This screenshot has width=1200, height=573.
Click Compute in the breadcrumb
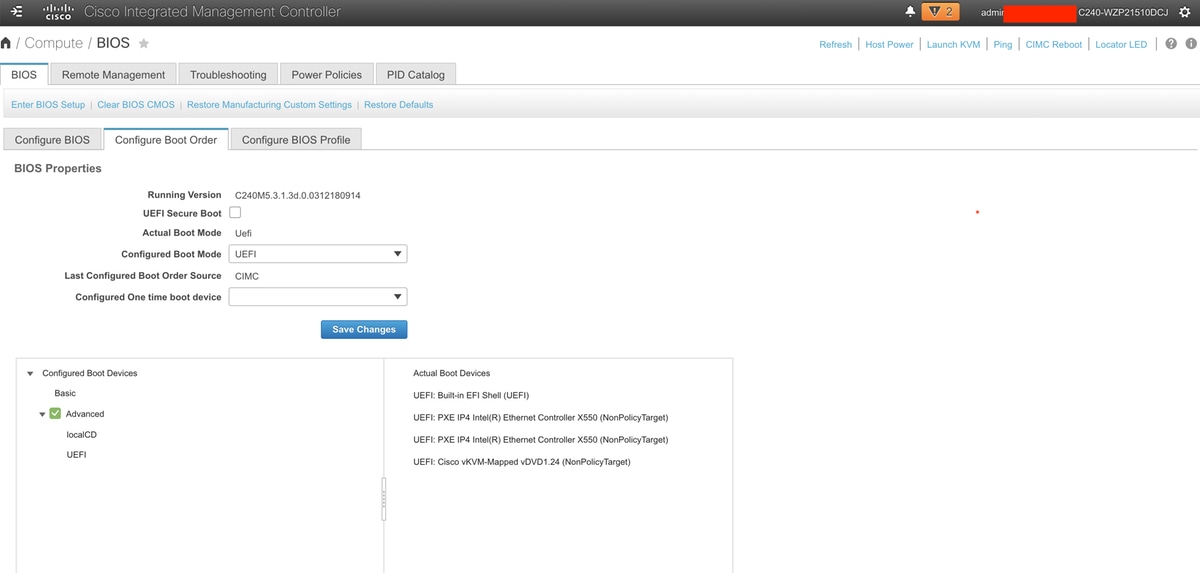pyautogui.click(x=54, y=43)
